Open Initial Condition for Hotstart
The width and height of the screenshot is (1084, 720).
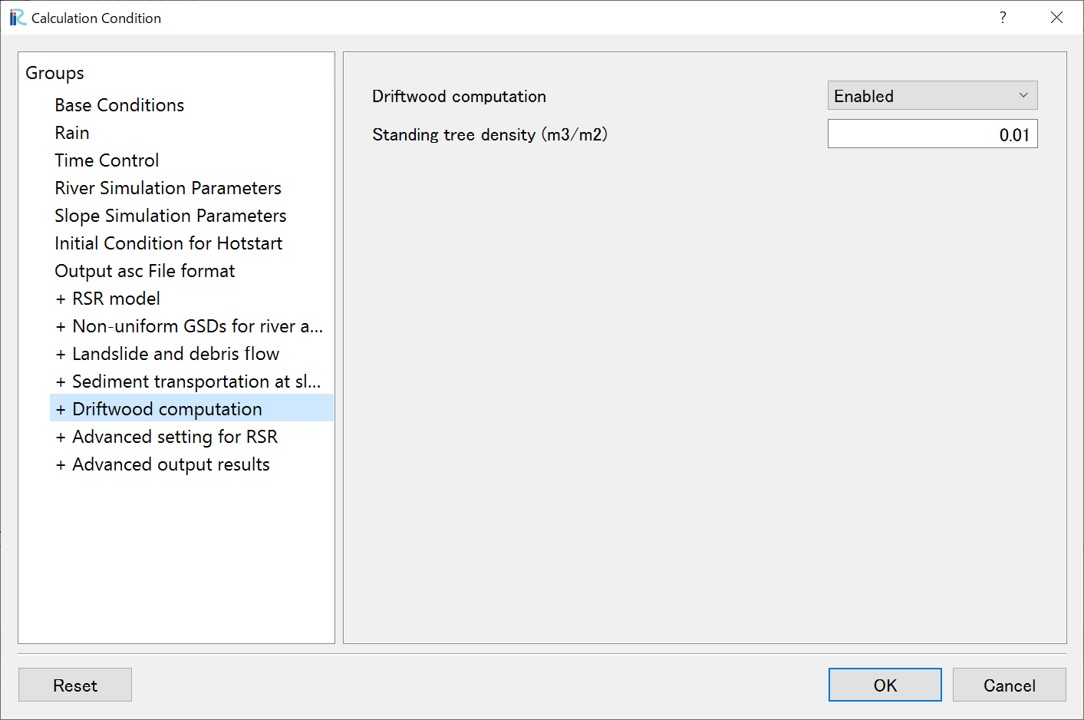click(x=169, y=243)
